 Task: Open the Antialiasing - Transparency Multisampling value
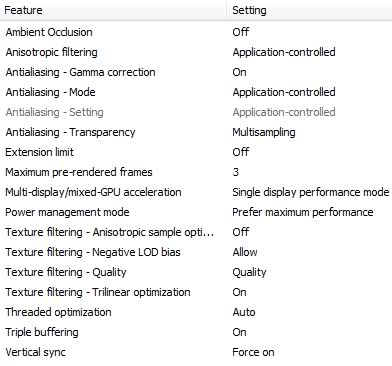(x=264, y=132)
